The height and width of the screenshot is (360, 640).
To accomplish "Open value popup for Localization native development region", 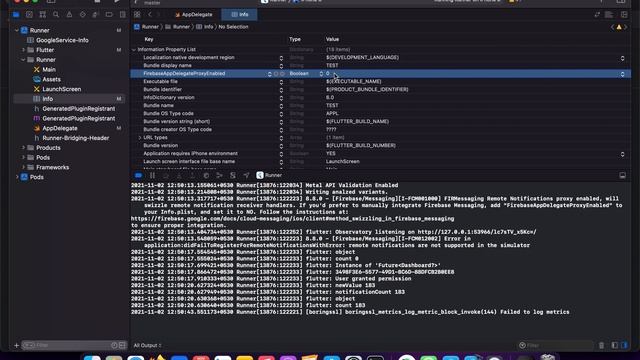I will click(622, 58).
